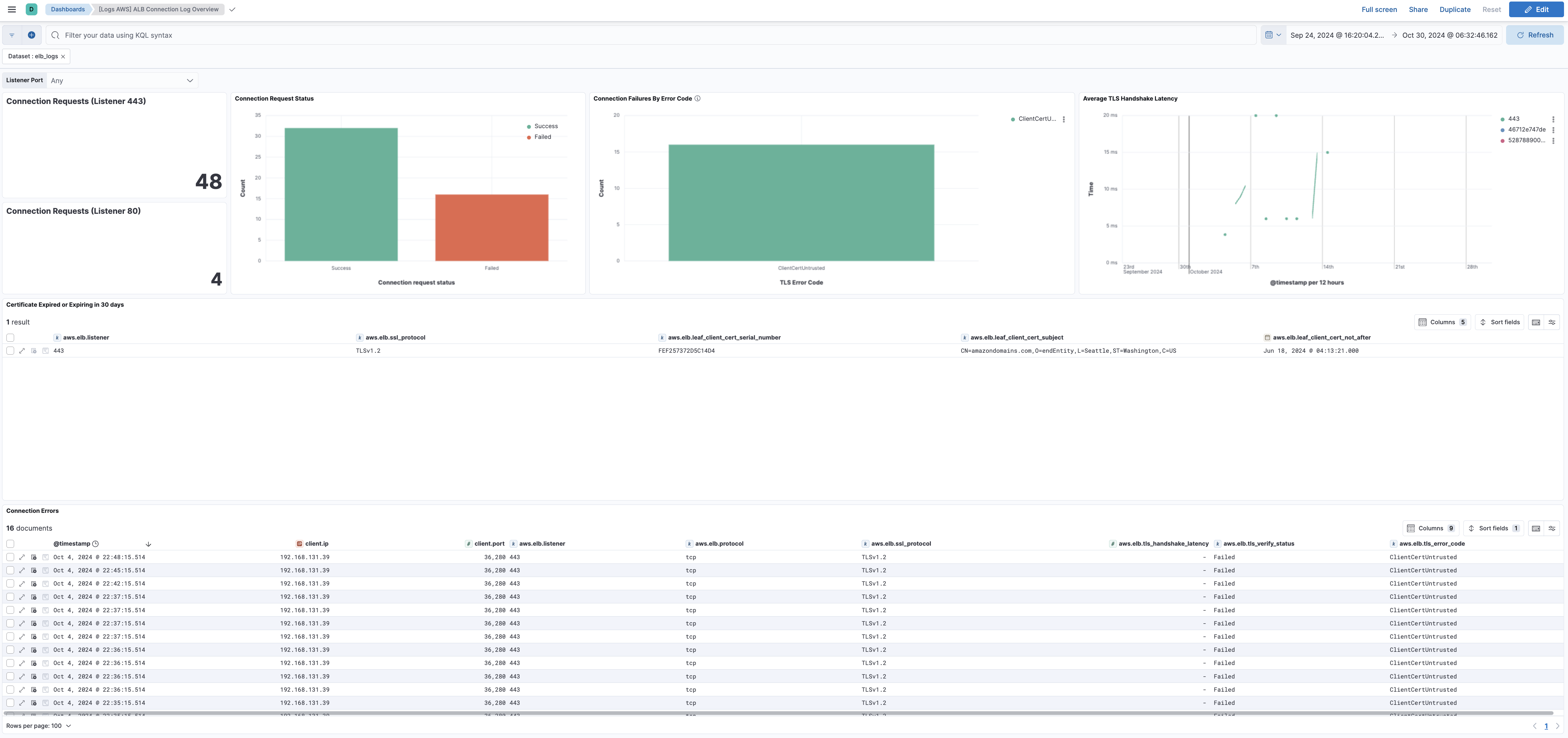Navigate to Dashboards breadcrumb
The image size is (1568, 738).
coord(67,9)
